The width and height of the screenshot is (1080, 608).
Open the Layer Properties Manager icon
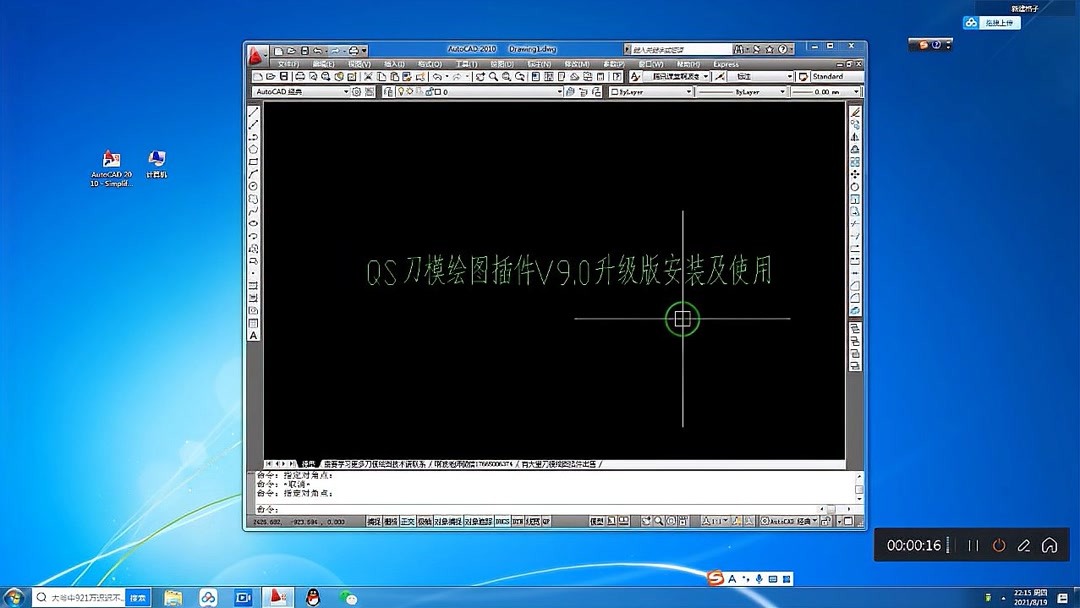(x=389, y=91)
